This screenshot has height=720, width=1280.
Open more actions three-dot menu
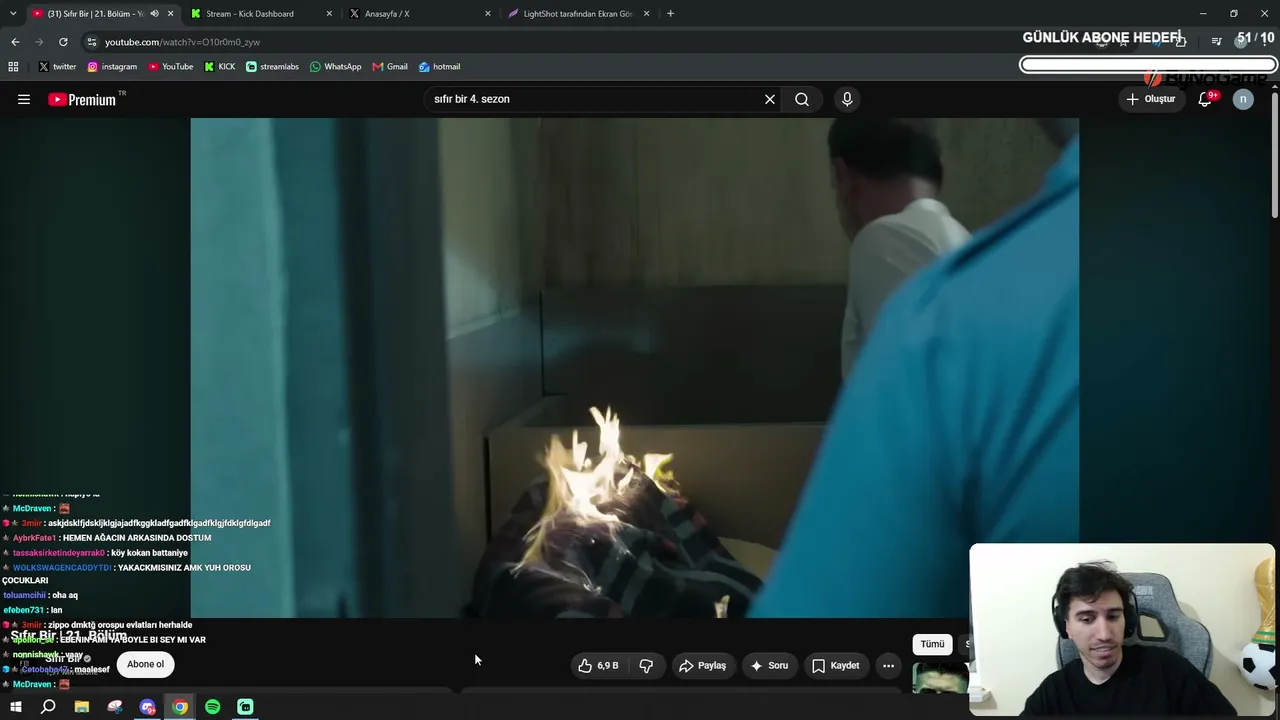click(x=888, y=665)
